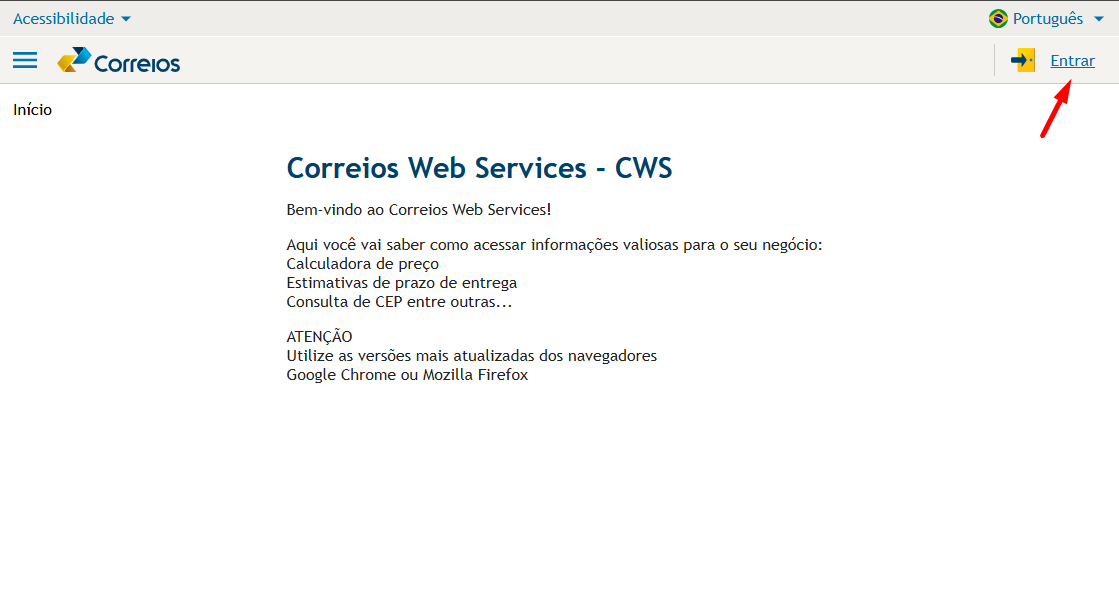Click 'Estimativas de prazo de entrega' text

click(x=402, y=283)
